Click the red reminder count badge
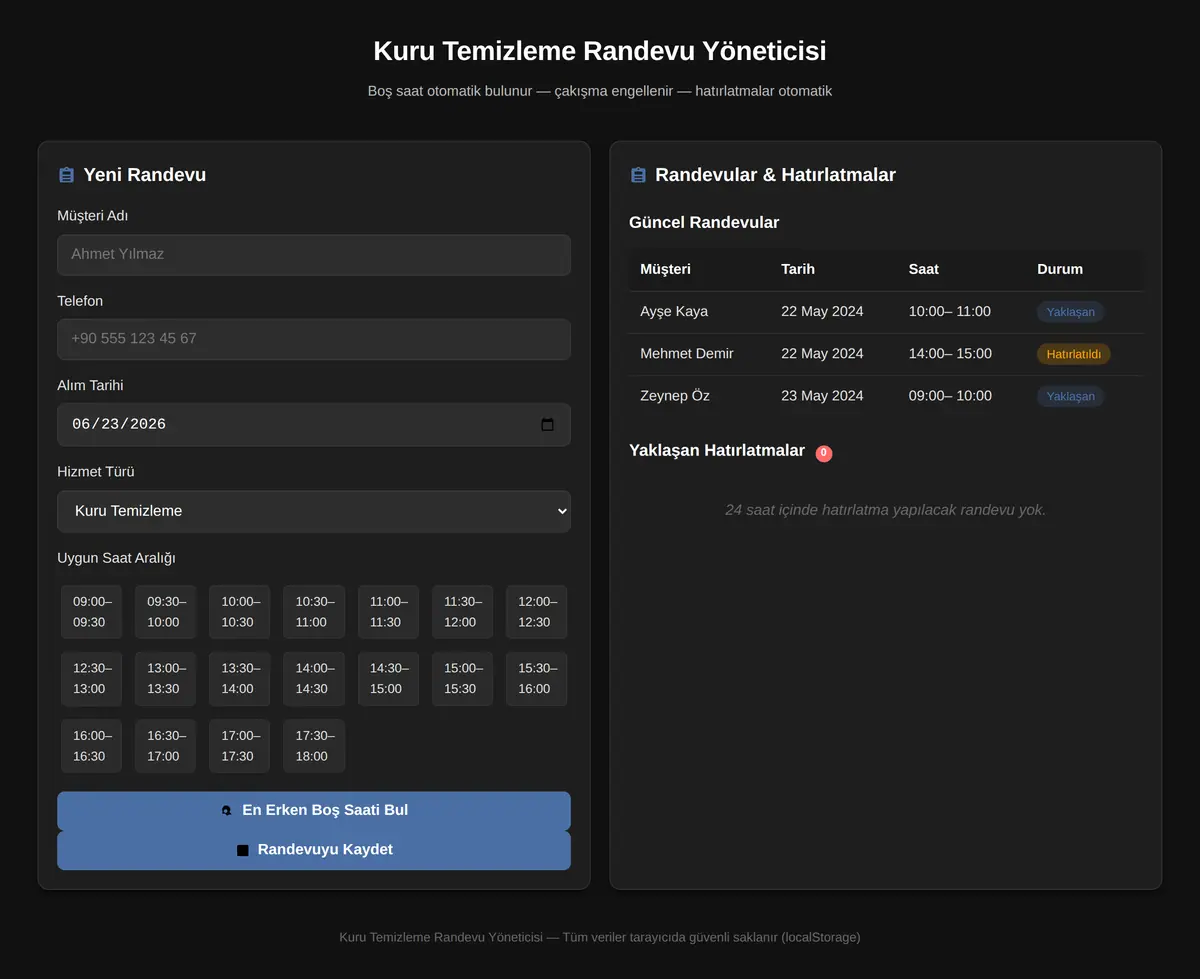The image size is (1200, 979). [x=824, y=453]
